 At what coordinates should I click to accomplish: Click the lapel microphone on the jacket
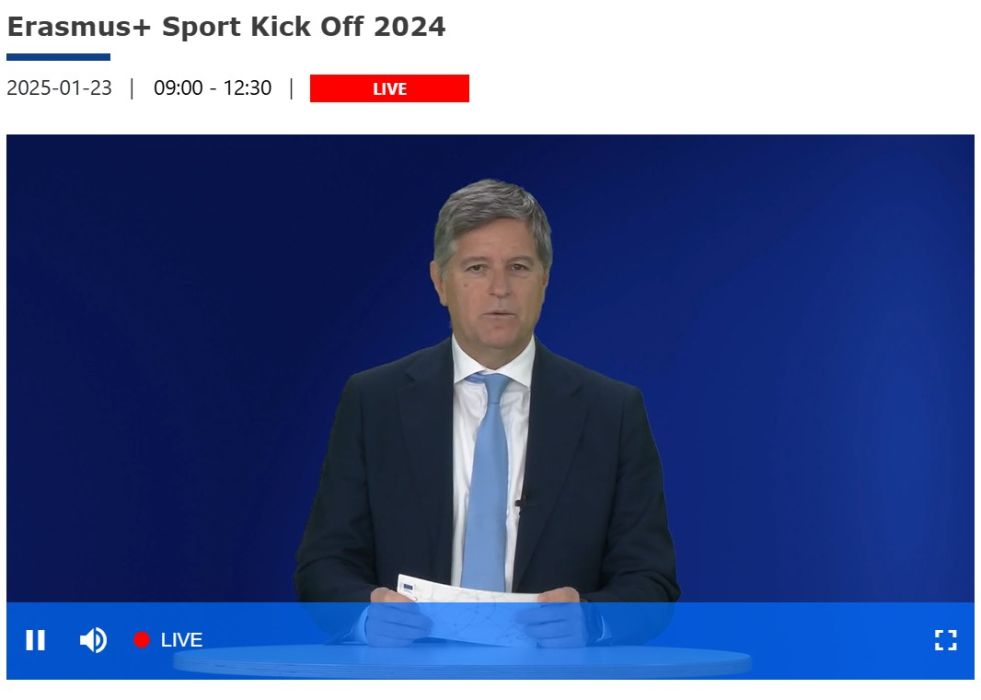click(521, 502)
